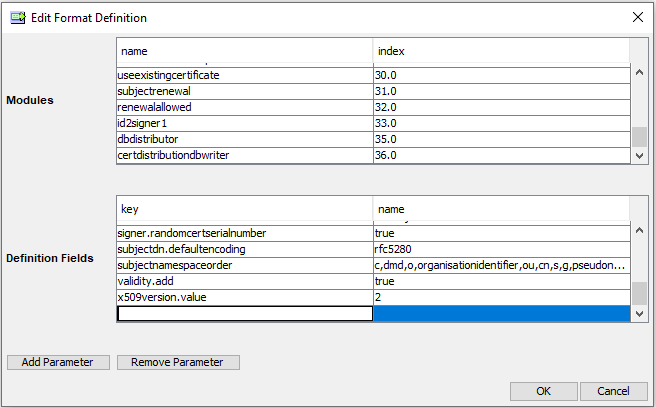
Task: Select the certdistributiondbwriter index value 36.0
Action: (500, 155)
